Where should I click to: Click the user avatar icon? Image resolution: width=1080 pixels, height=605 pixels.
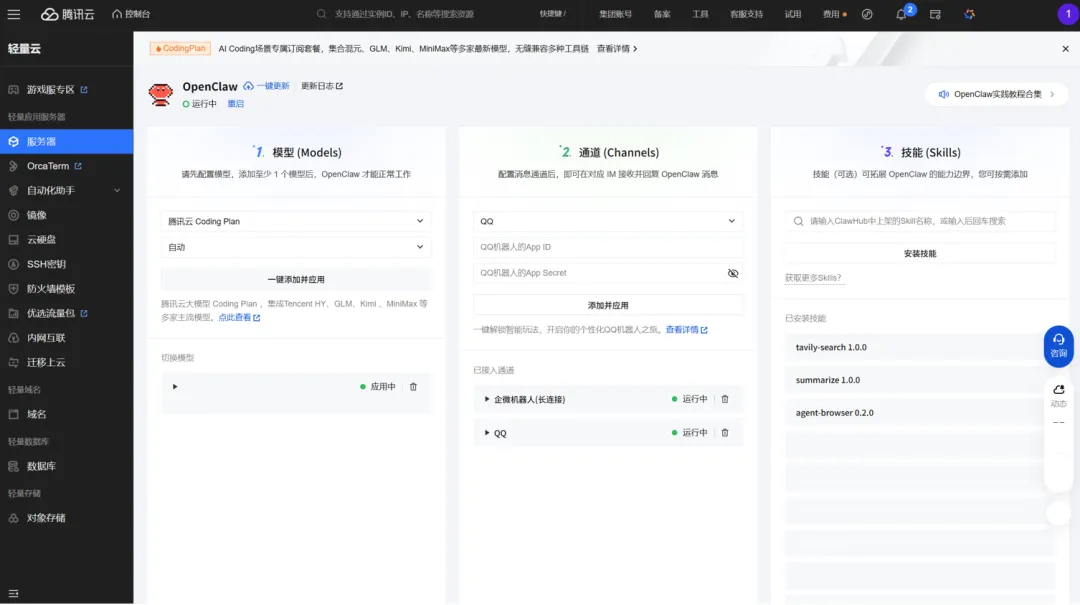(1068, 14)
